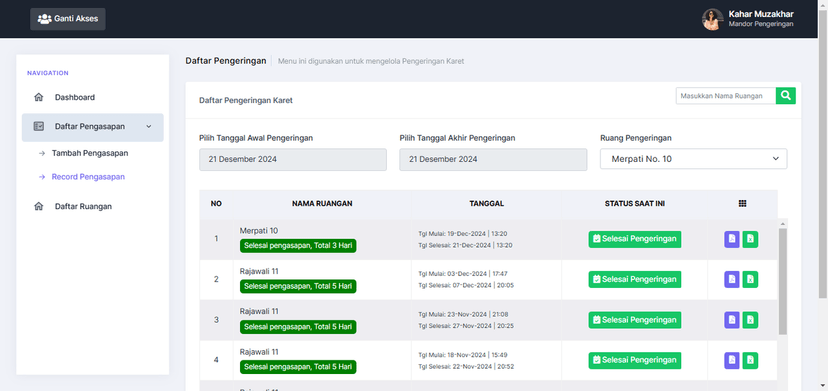The height and width of the screenshot is (391, 828).
Task: Download PDF report for row 1 Merpati 10
Action: click(x=731, y=239)
